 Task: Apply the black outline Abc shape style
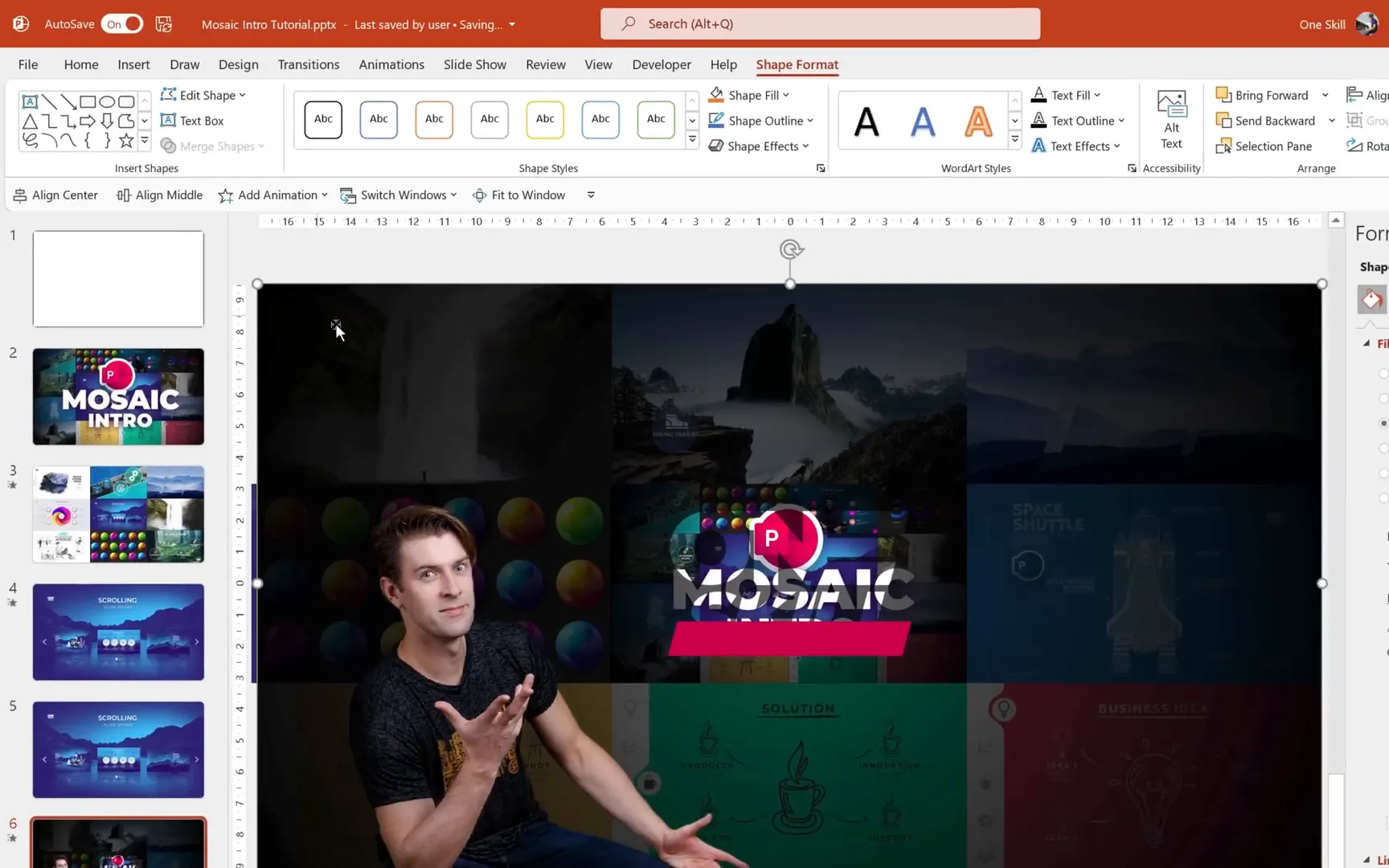click(323, 120)
